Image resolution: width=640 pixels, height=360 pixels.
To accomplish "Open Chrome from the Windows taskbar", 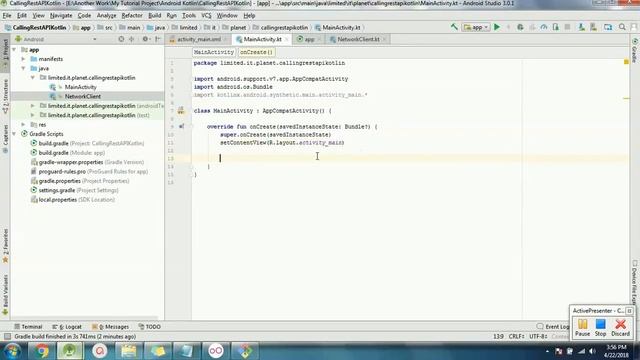I will coord(41,351).
